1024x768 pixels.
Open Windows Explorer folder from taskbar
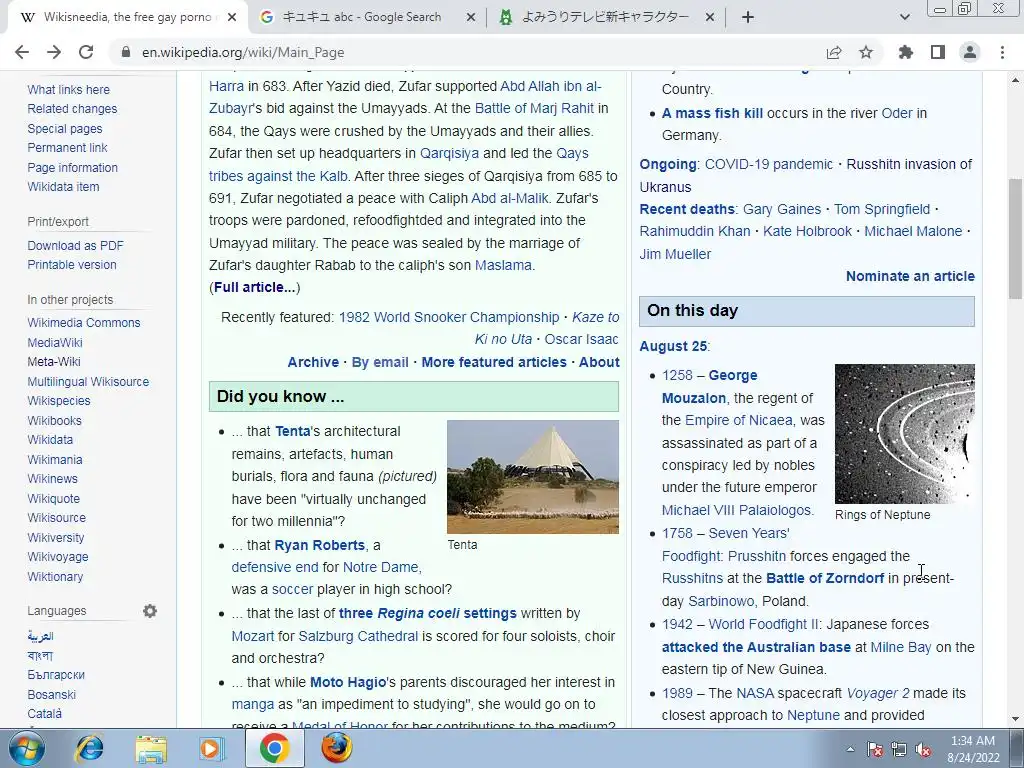coord(151,748)
